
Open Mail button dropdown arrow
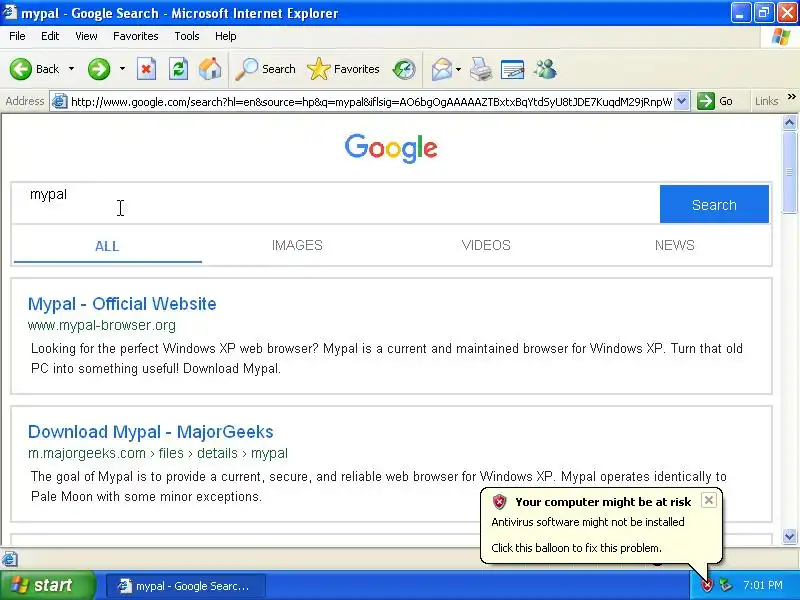tap(458, 69)
